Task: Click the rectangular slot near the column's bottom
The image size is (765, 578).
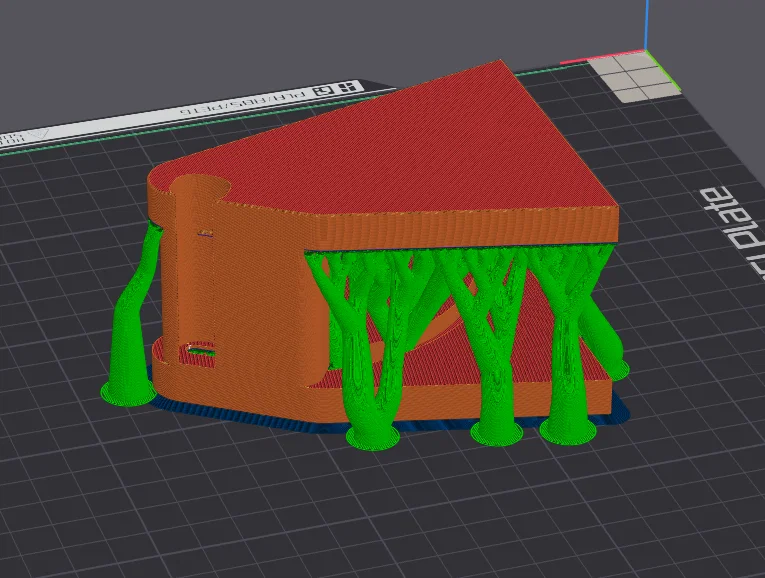Action: pyautogui.click(x=200, y=348)
